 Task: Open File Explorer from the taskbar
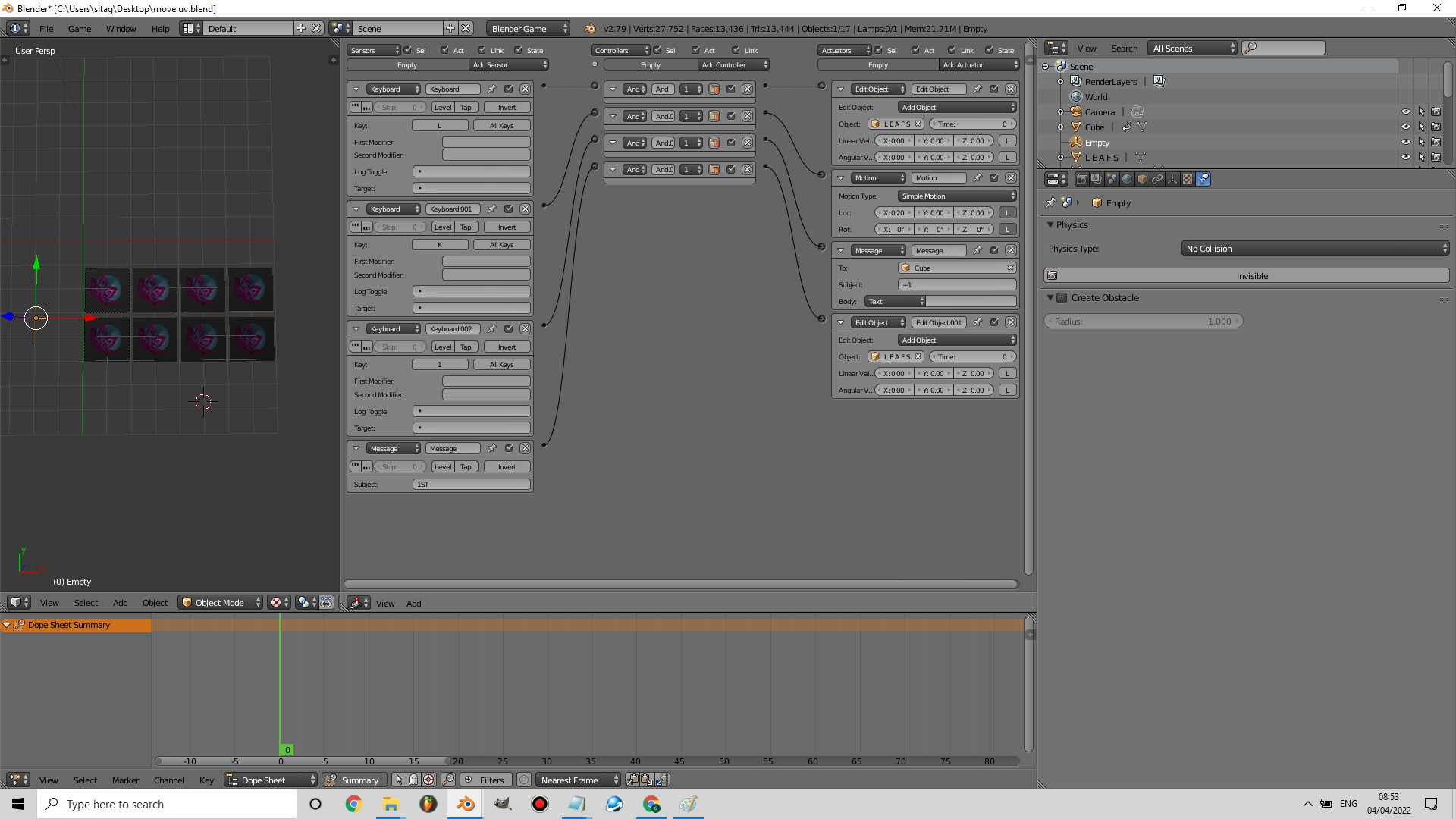point(391,804)
